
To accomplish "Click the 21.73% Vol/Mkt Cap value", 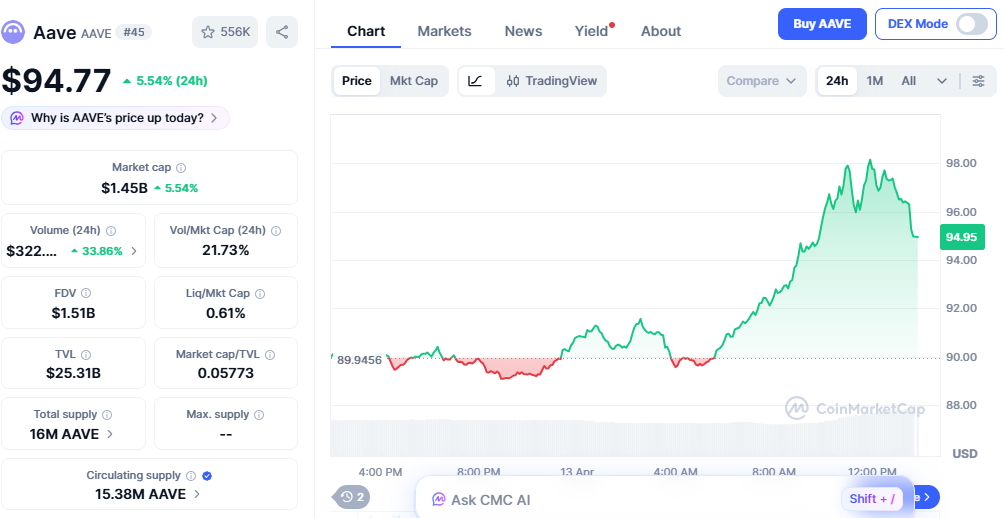I will pyautogui.click(x=225, y=251).
